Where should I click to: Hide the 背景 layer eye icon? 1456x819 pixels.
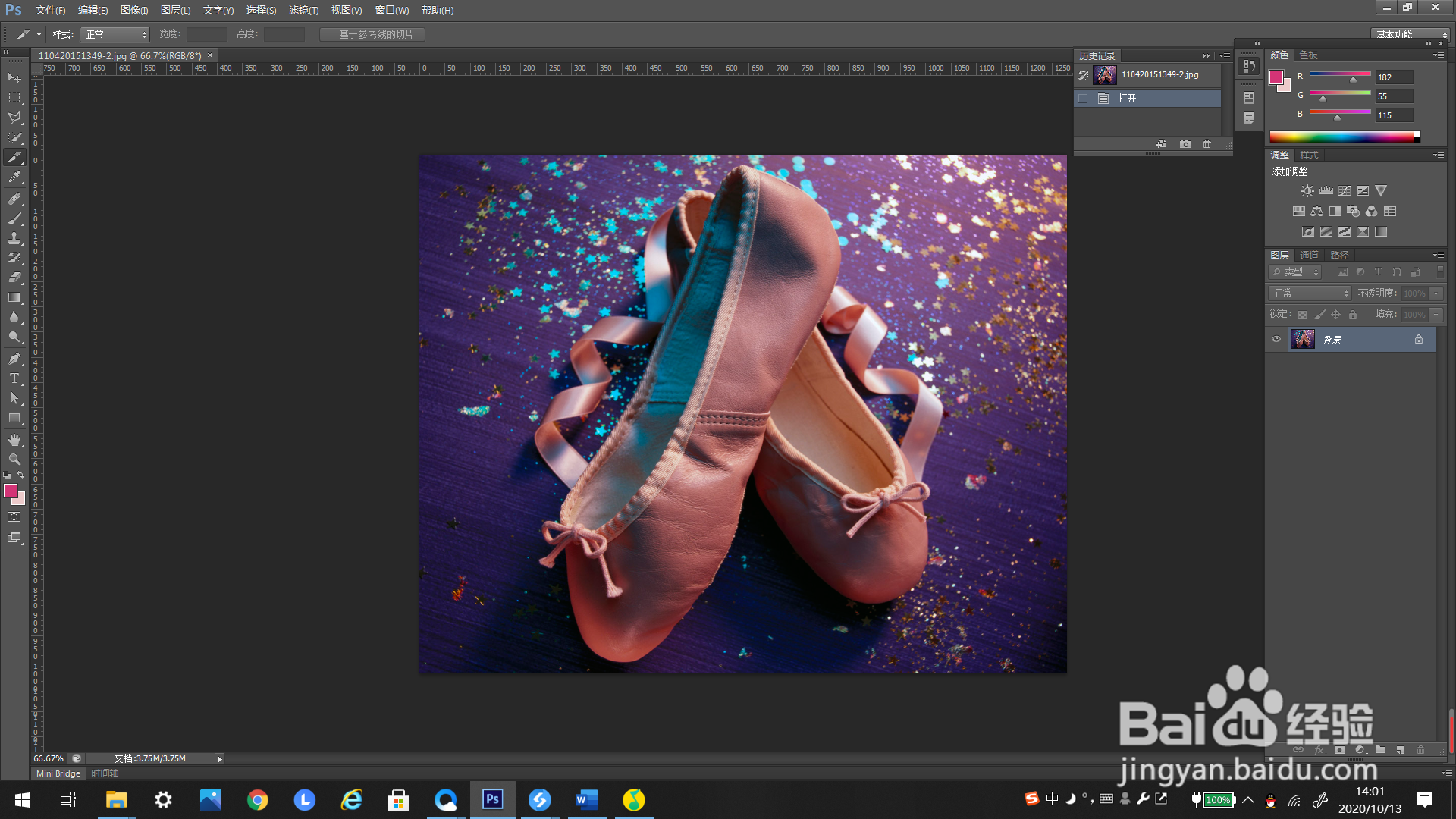1276,339
